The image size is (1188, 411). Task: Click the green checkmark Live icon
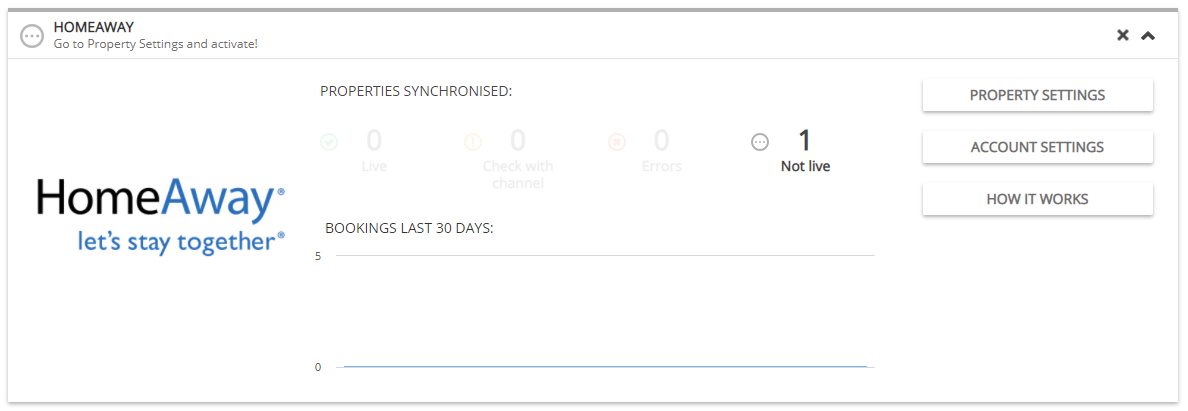pyautogui.click(x=329, y=142)
